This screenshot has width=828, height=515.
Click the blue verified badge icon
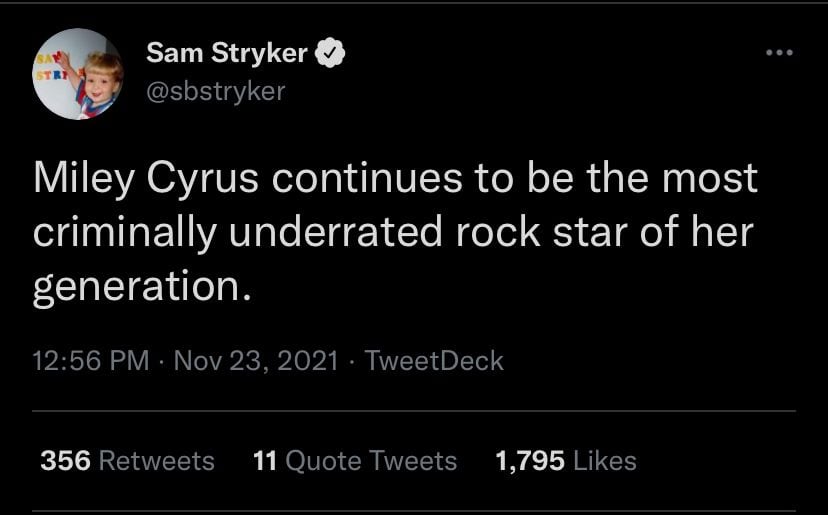pyautogui.click(x=332, y=53)
